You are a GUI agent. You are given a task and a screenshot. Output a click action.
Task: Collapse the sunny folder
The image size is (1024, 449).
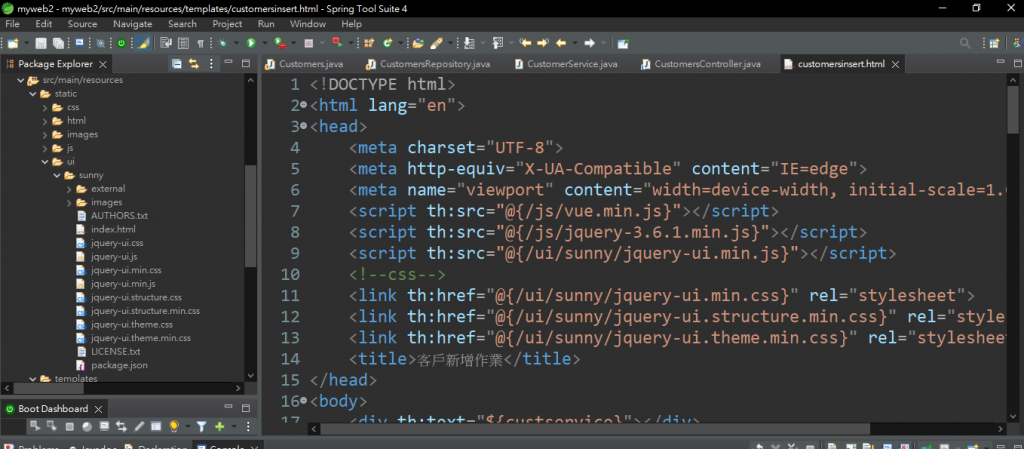[57, 175]
